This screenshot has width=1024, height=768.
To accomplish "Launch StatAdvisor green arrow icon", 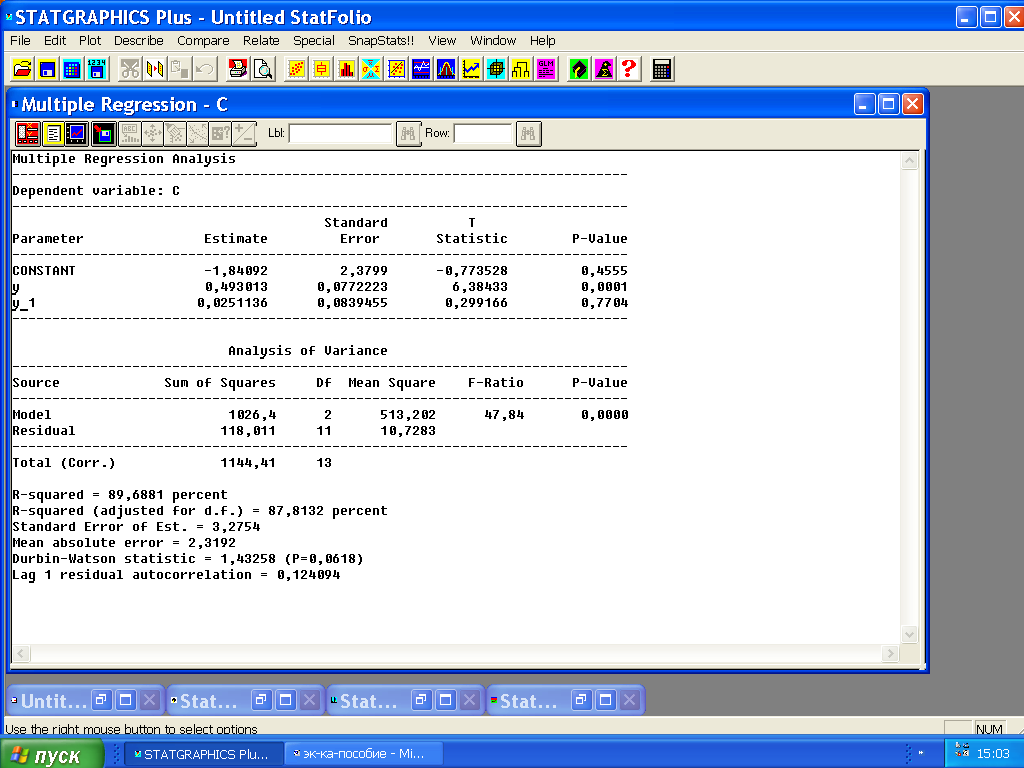I will pos(579,69).
